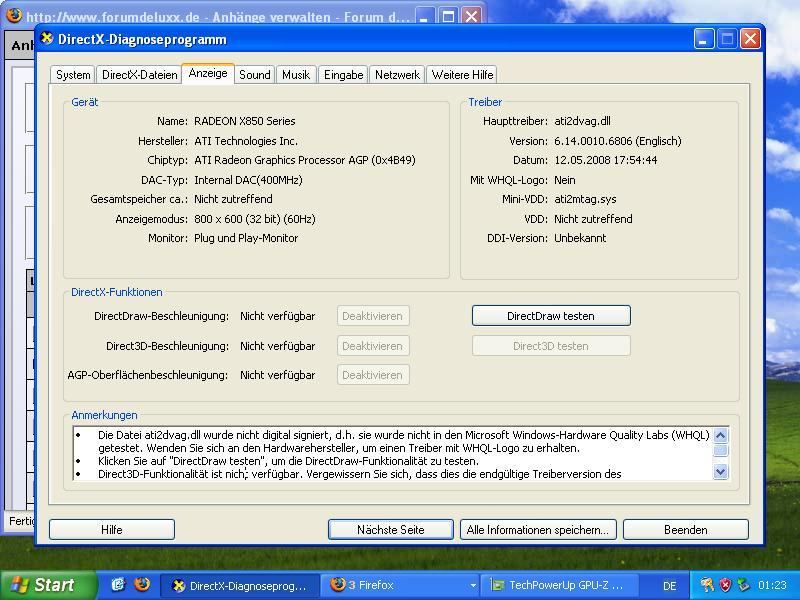Click the Anmerkungen scrollbar up arrow
This screenshot has height=600, width=800.
(720, 435)
